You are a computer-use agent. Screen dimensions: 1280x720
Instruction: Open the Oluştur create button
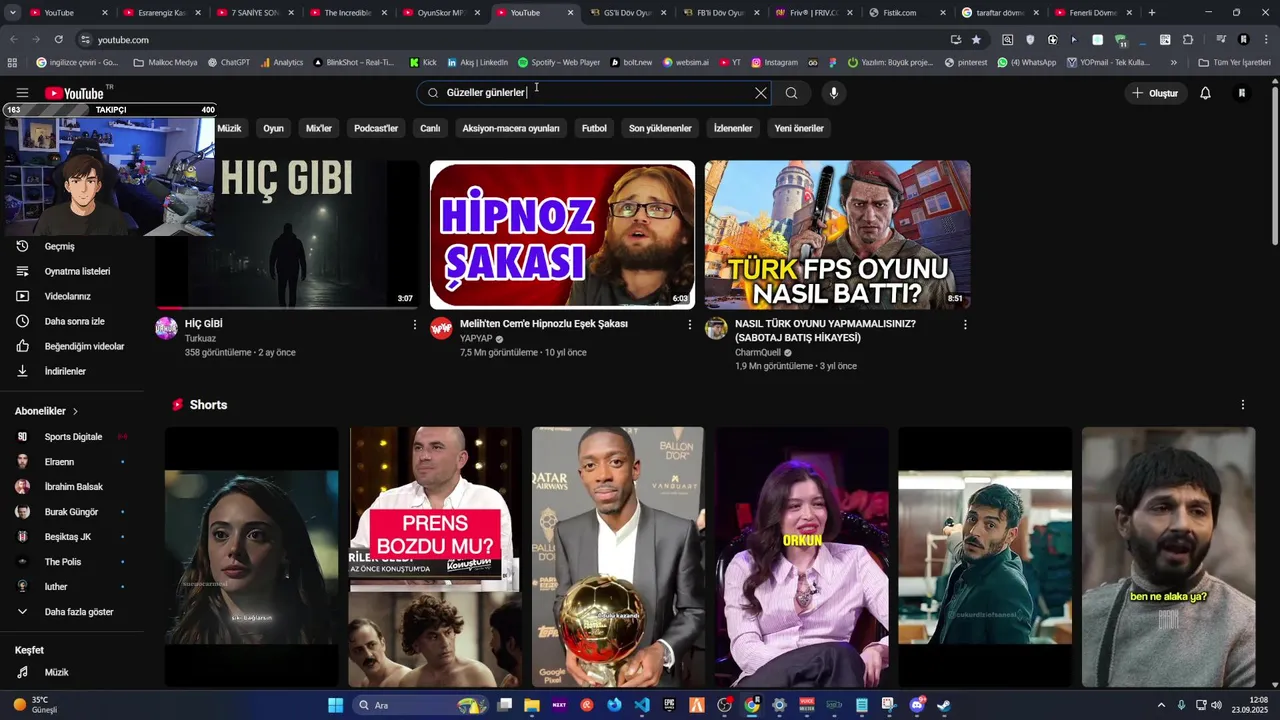(x=1155, y=93)
